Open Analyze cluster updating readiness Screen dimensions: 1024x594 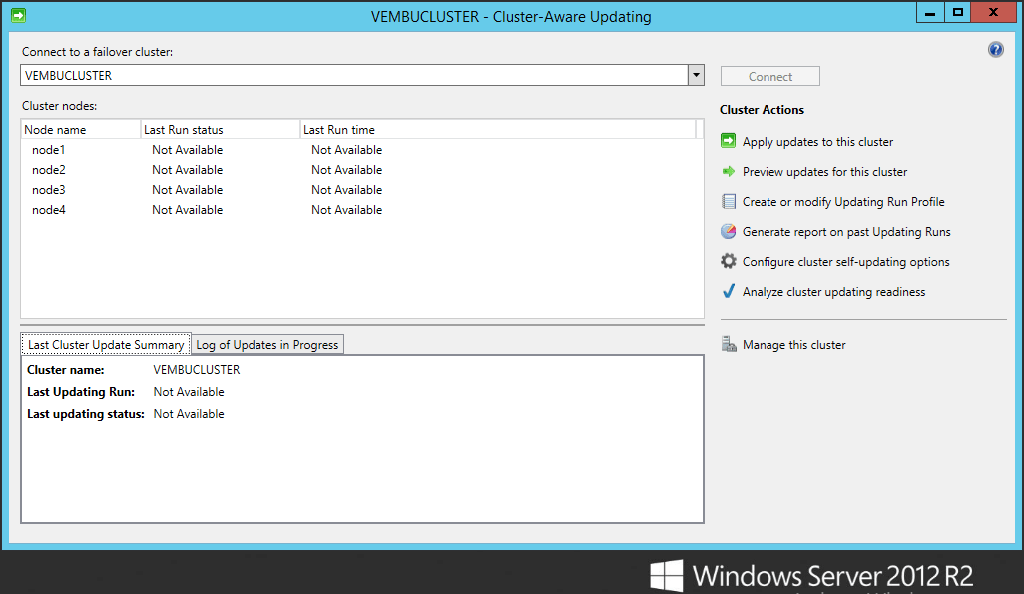click(834, 292)
